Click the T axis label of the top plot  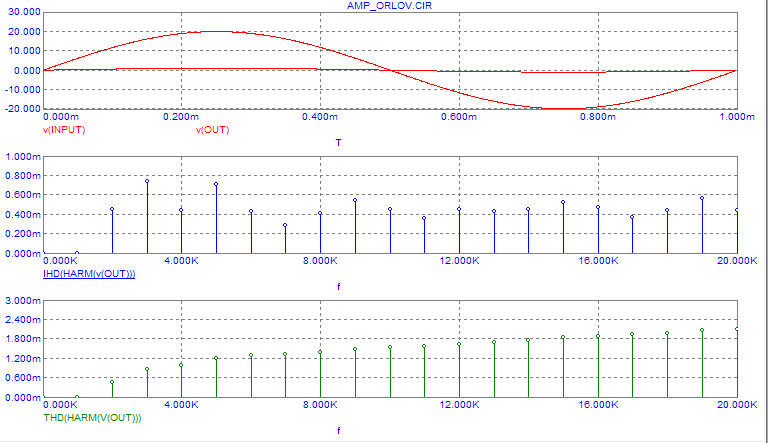pyautogui.click(x=338, y=143)
